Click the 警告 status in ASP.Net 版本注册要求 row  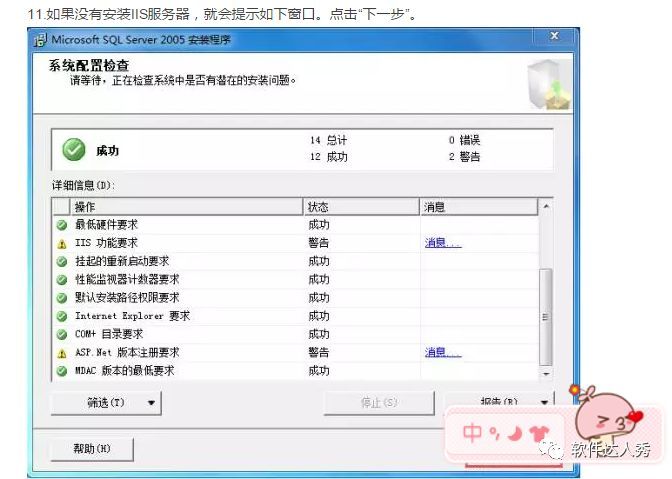[x=318, y=353]
